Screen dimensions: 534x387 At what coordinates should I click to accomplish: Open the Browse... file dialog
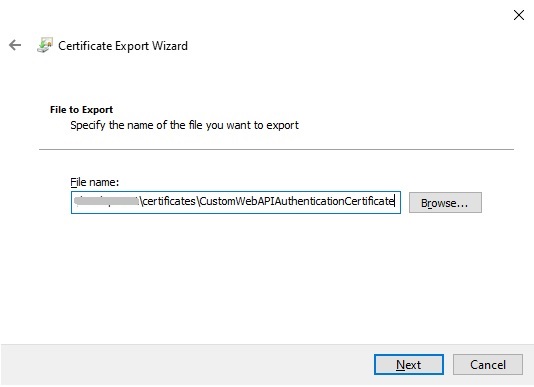[x=445, y=203]
